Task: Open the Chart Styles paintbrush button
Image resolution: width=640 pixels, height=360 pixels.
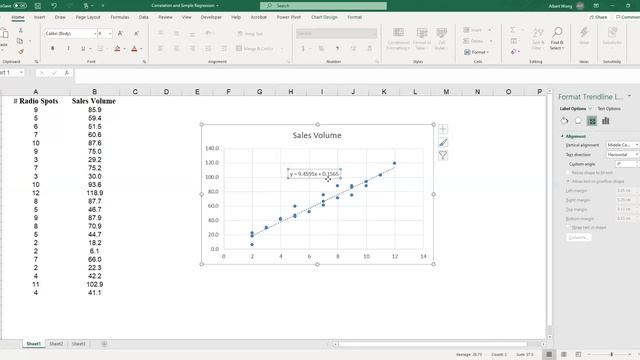Action: pos(443,142)
